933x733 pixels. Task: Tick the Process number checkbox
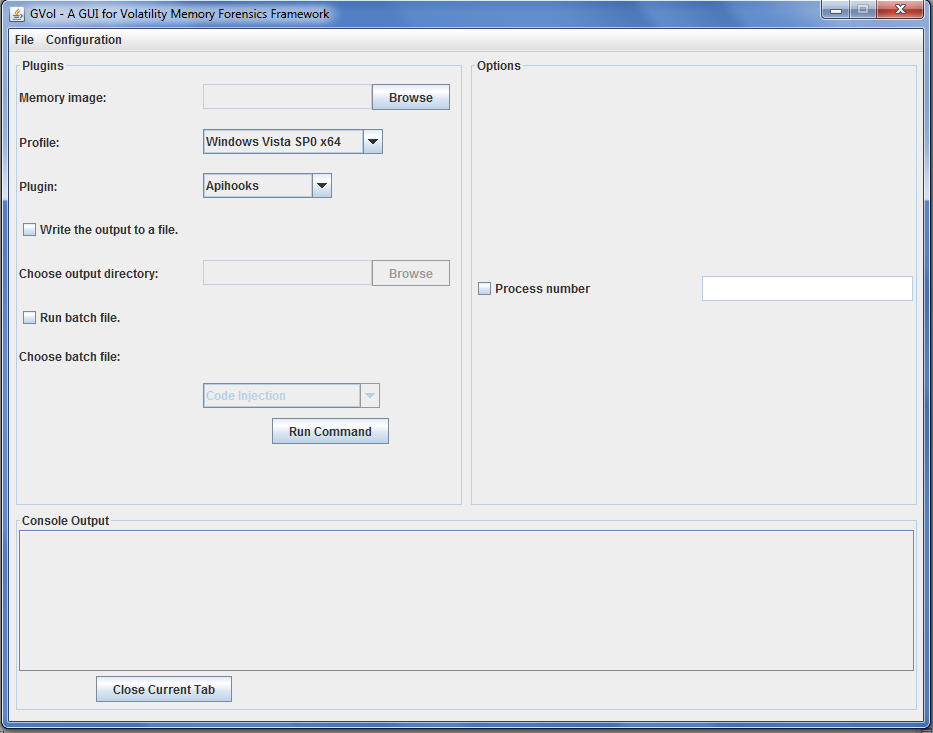(x=484, y=289)
